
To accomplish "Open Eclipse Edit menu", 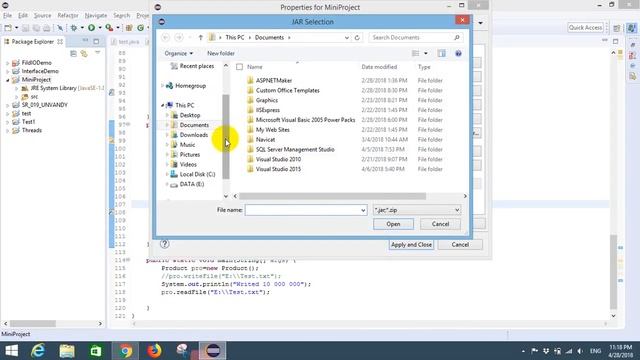I will pyautogui.click(x=23, y=16).
